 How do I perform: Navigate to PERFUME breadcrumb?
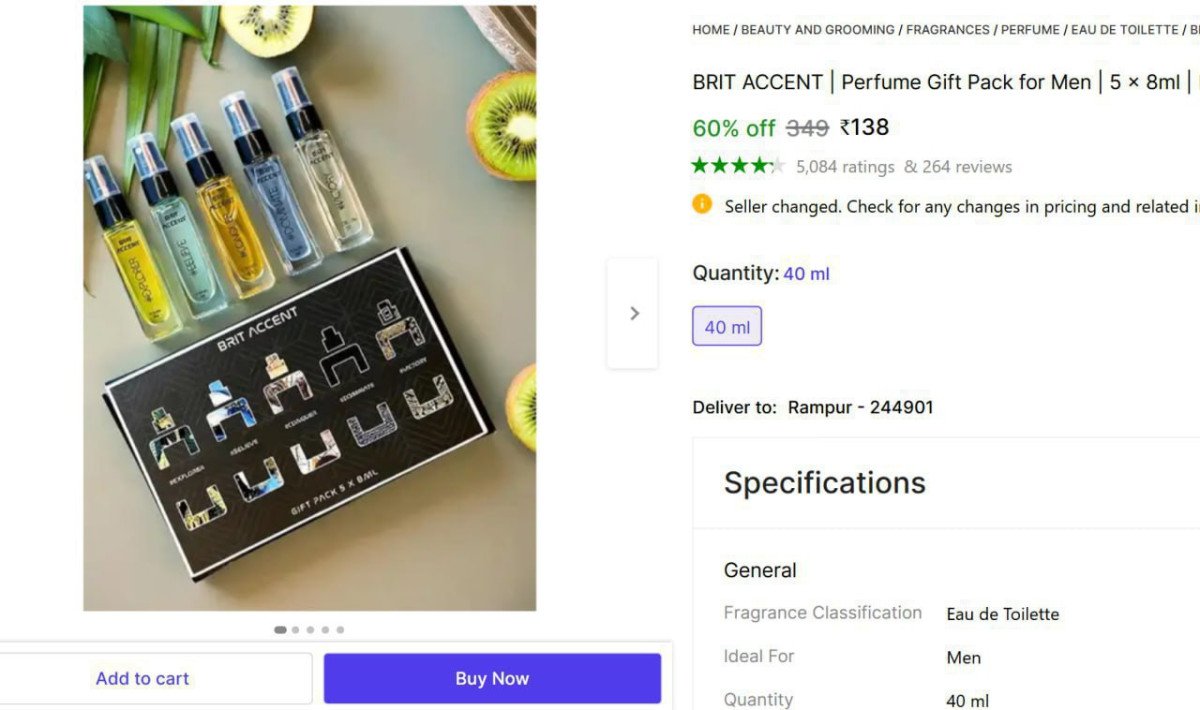click(1030, 30)
